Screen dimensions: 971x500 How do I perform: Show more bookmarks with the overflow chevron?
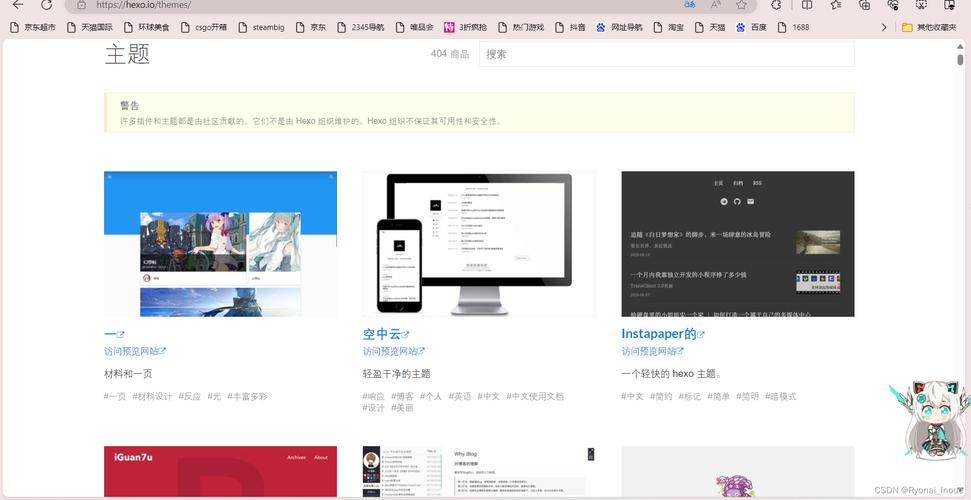pos(884,27)
